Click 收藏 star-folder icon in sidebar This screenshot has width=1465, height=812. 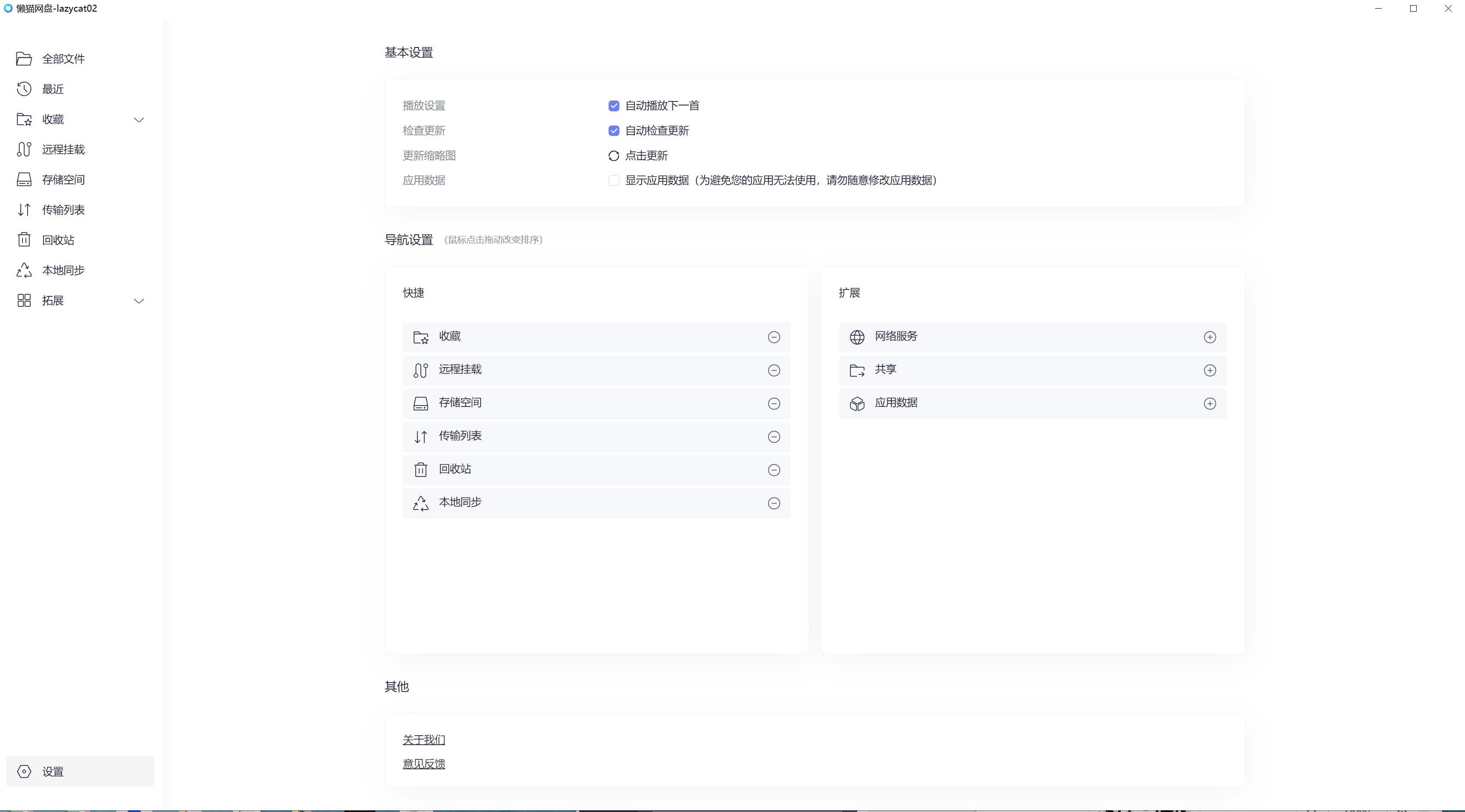(24, 119)
